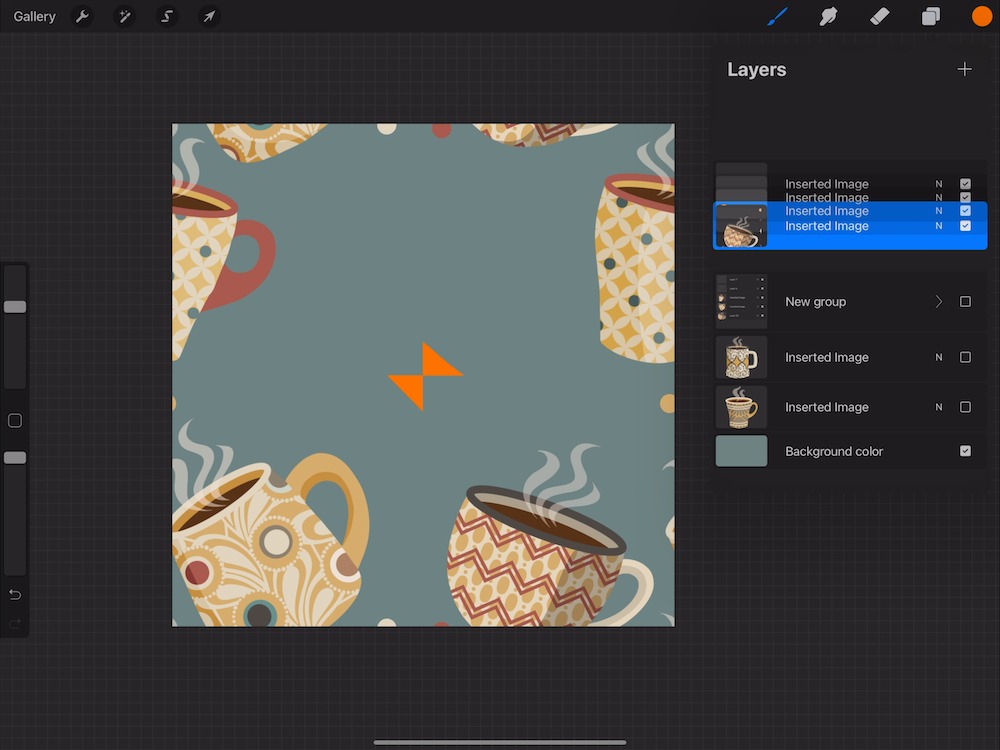Open blend mode N of layer below New group
Viewport: 1000px width, 750px height.
coord(938,357)
